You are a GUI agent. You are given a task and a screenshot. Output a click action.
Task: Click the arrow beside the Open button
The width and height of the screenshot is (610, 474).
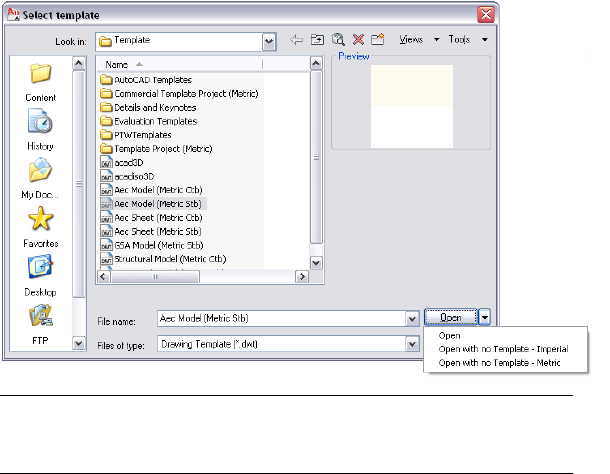click(485, 318)
